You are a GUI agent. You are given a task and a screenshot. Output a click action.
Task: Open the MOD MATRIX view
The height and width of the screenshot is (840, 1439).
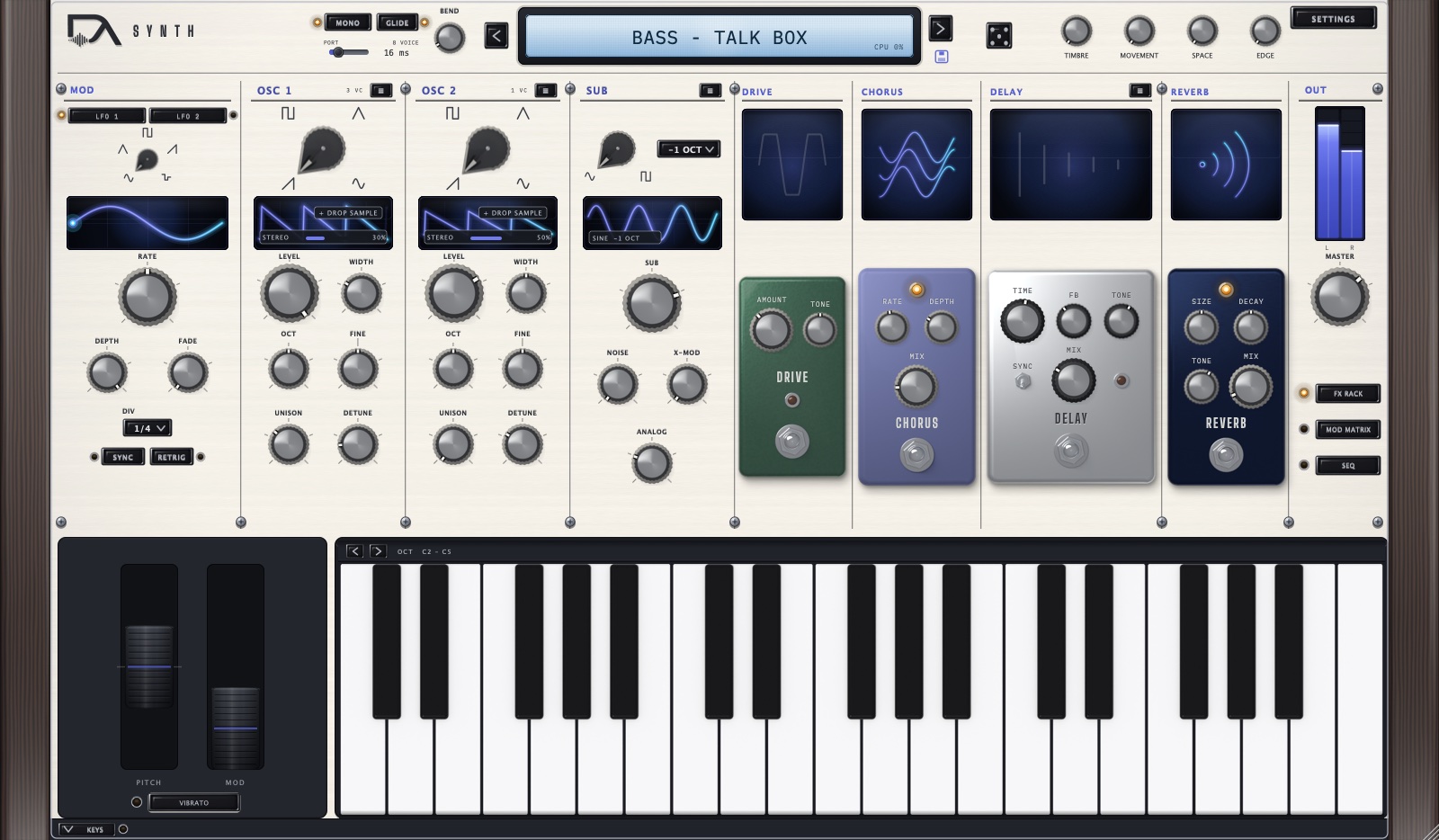coord(1347,430)
